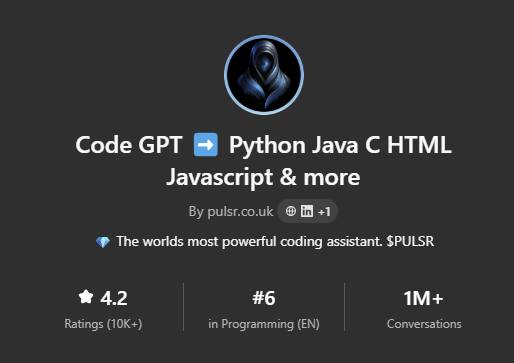This screenshot has height=363, width=514.
Task: Click the Ratings (10K+) label
Action: tap(103, 324)
